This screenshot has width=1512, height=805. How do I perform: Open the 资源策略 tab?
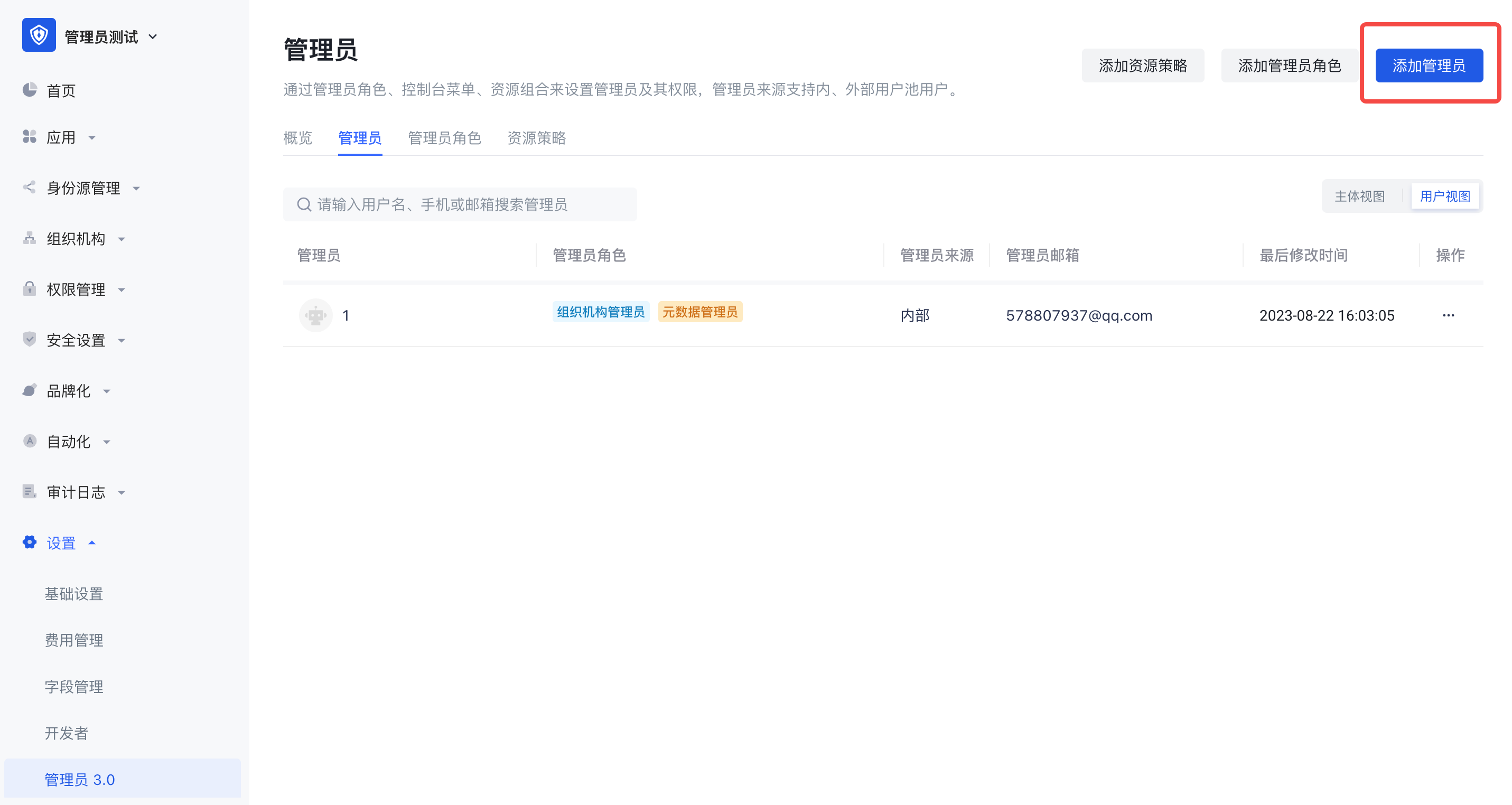[536, 138]
